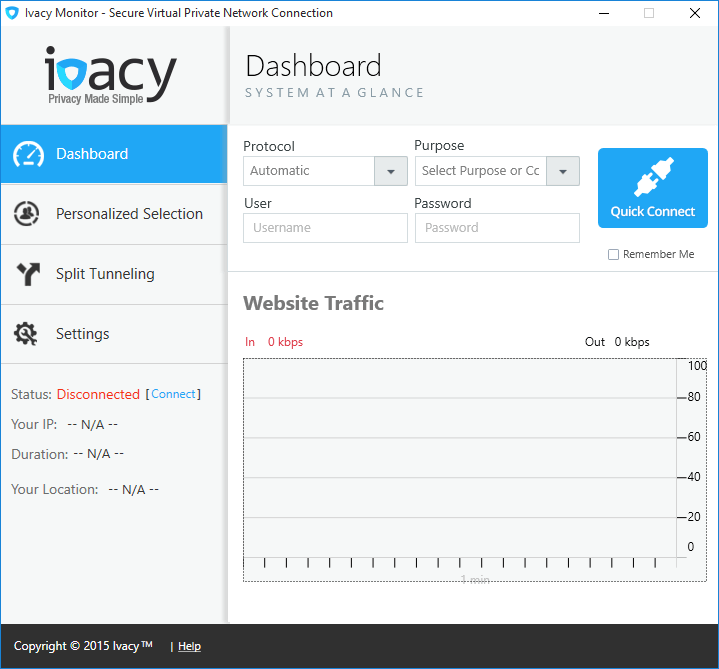Image resolution: width=719 pixels, height=669 pixels.
Task: Minimize the Ivacy Monitor window
Action: tap(604, 13)
